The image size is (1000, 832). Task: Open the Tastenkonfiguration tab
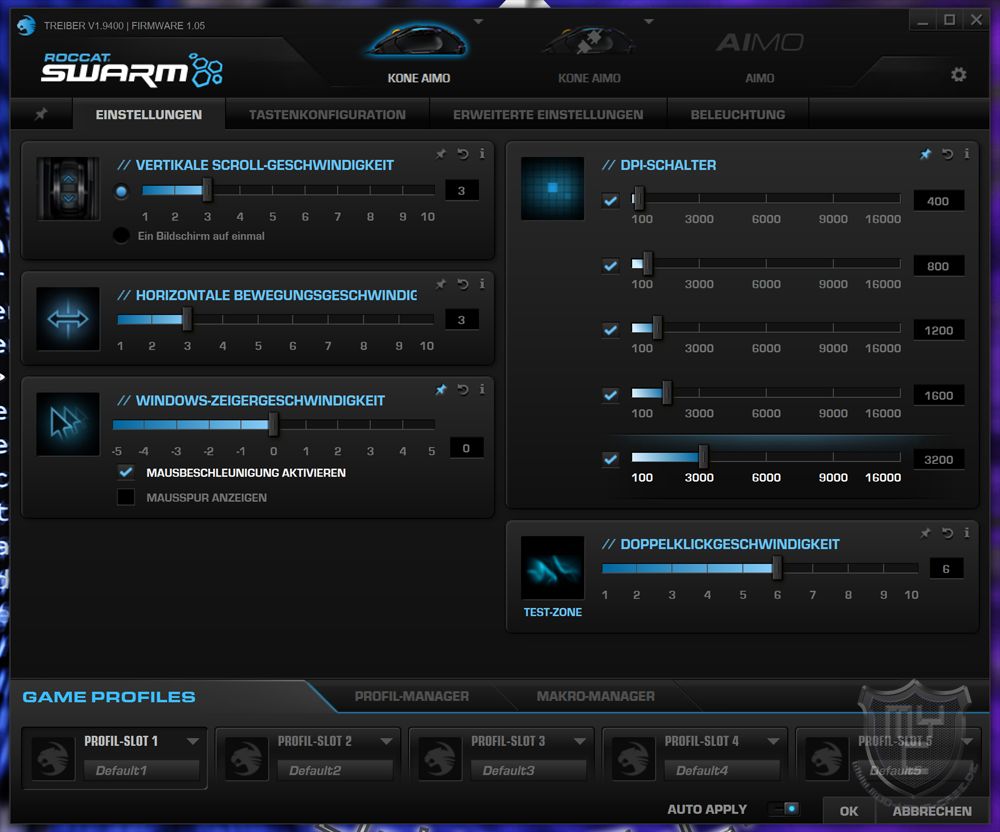[327, 115]
